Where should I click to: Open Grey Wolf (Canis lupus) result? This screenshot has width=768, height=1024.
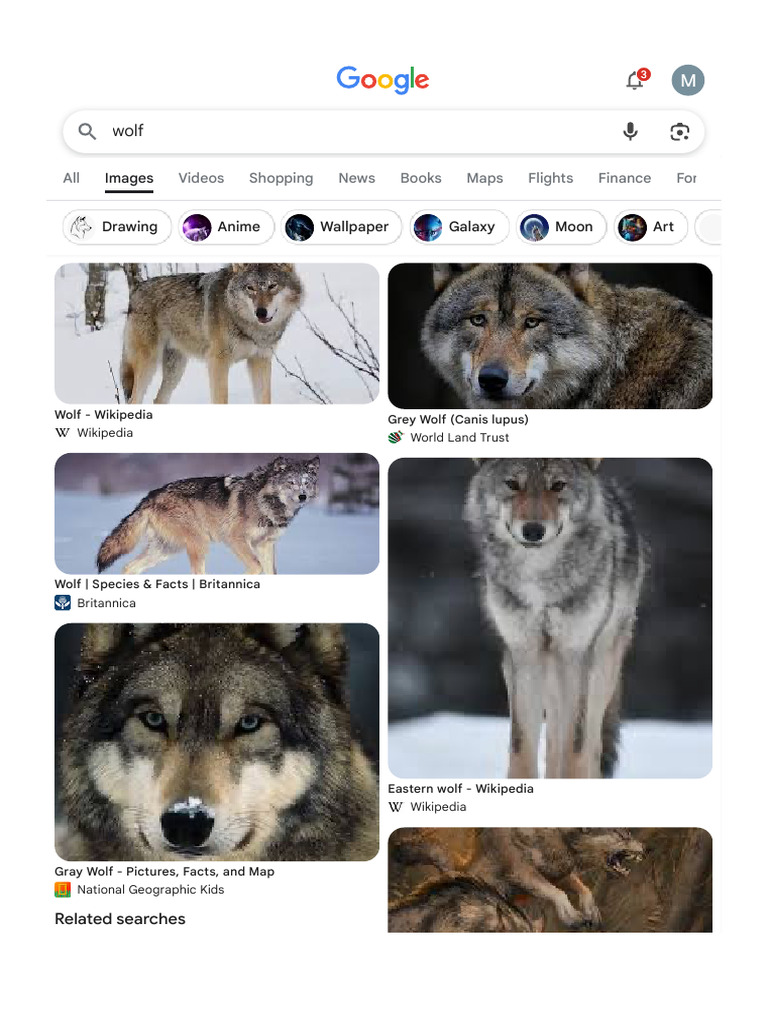pos(458,419)
